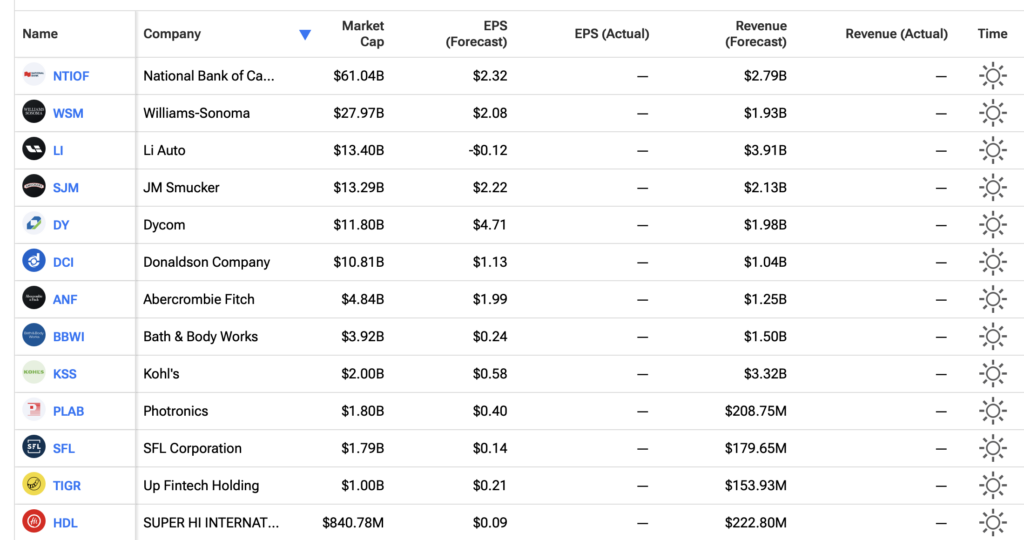Viewport: 1024px width, 540px height.
Task: Click the Dycom logo icon
Action: 34,224
